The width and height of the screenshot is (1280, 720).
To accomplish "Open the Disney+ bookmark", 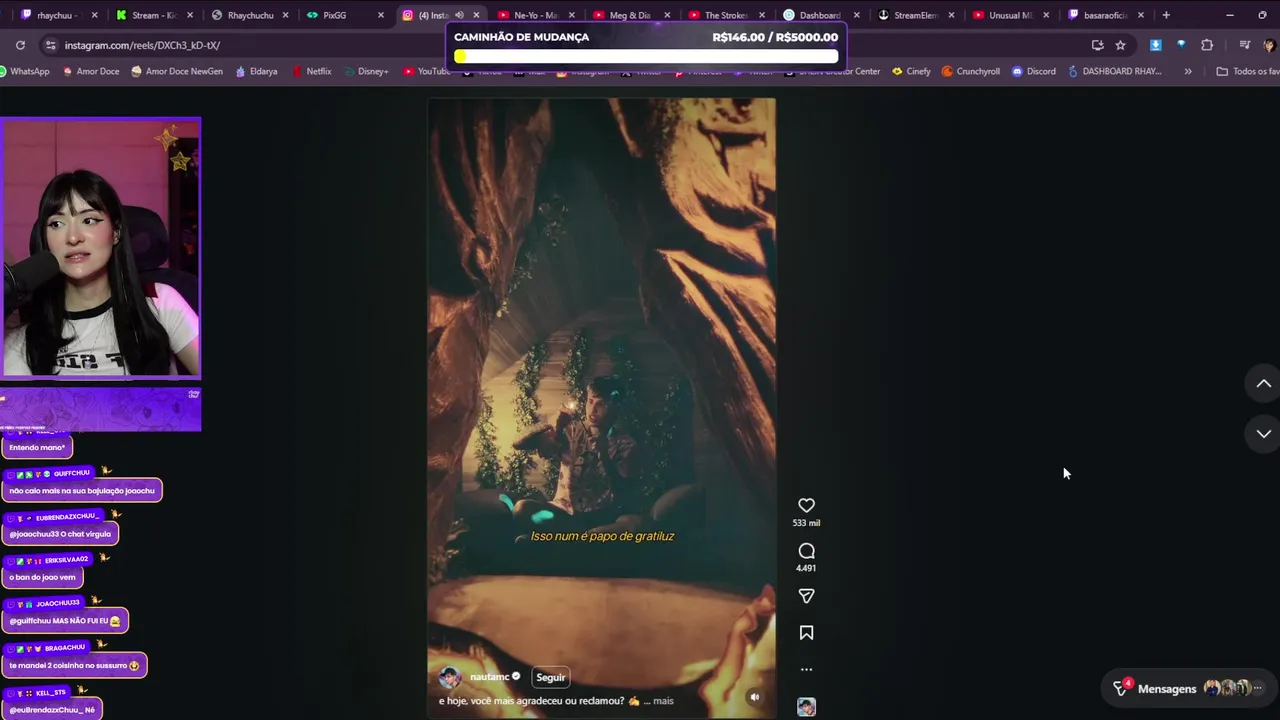I will click(365, 71).
